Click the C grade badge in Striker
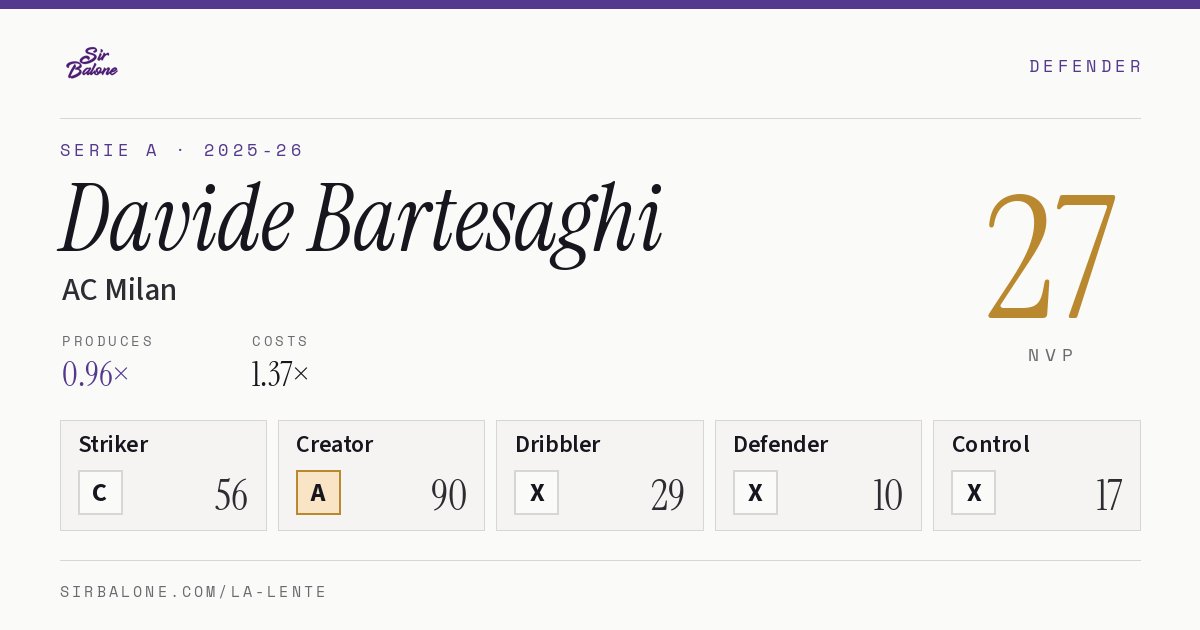 100,492
